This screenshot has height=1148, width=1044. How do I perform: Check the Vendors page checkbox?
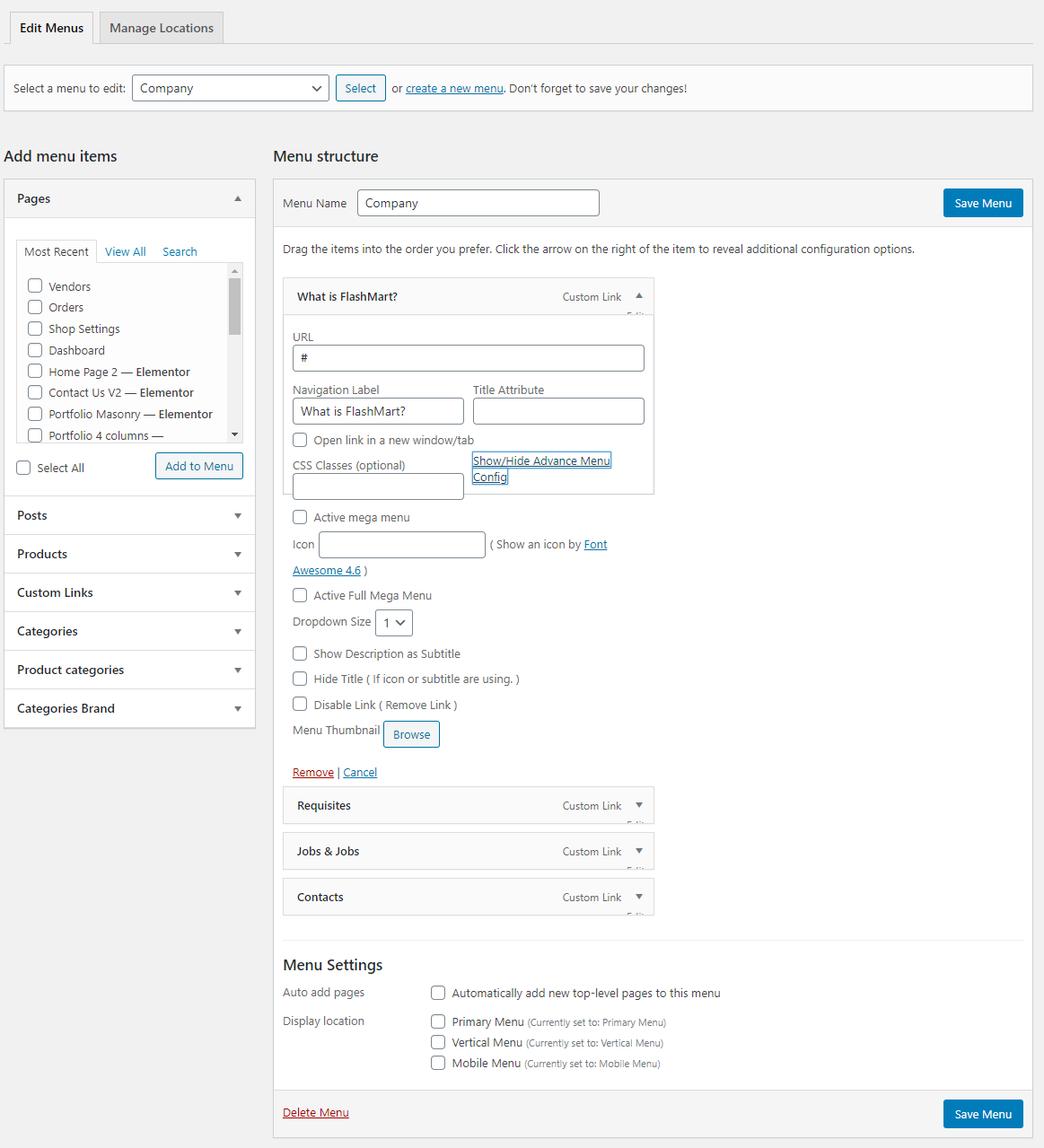tap(35, 285)
